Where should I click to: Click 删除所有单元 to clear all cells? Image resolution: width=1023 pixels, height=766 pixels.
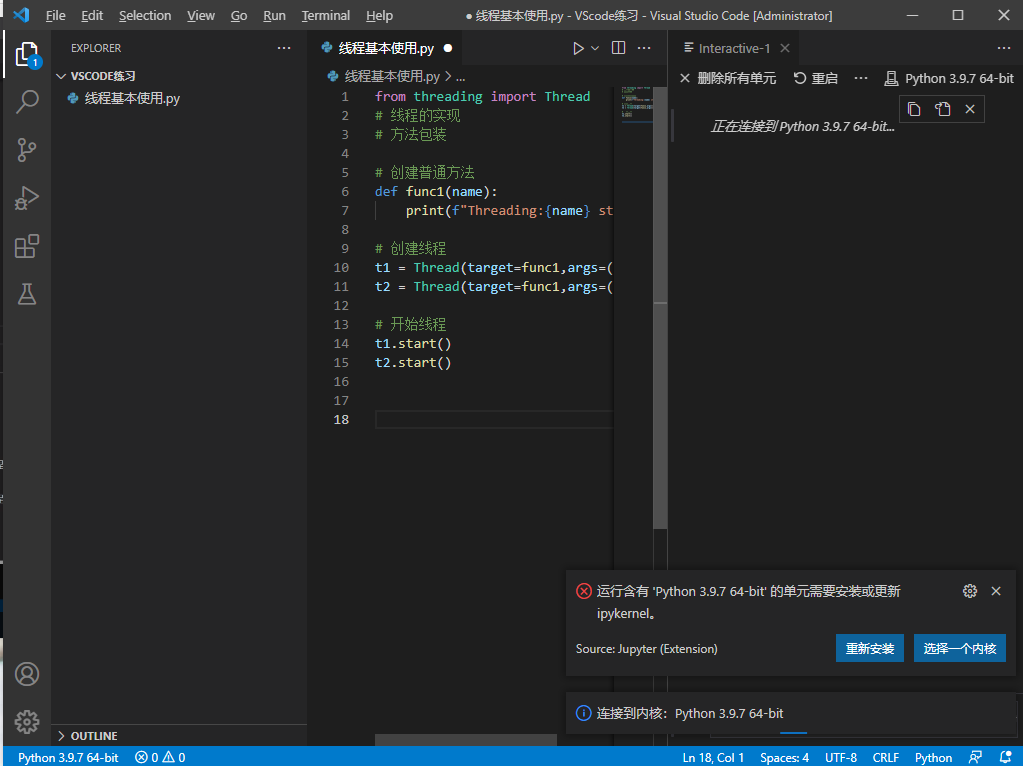727,78
